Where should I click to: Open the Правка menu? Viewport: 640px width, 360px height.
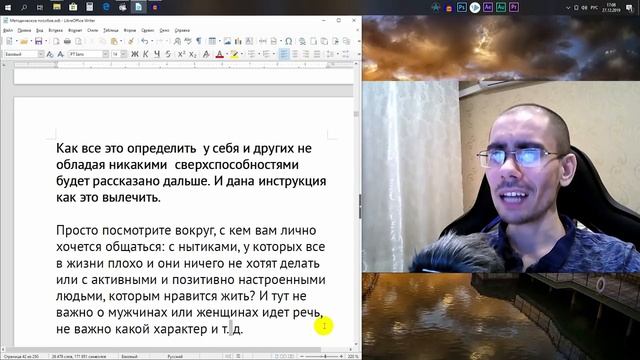(x=24, y=30)
